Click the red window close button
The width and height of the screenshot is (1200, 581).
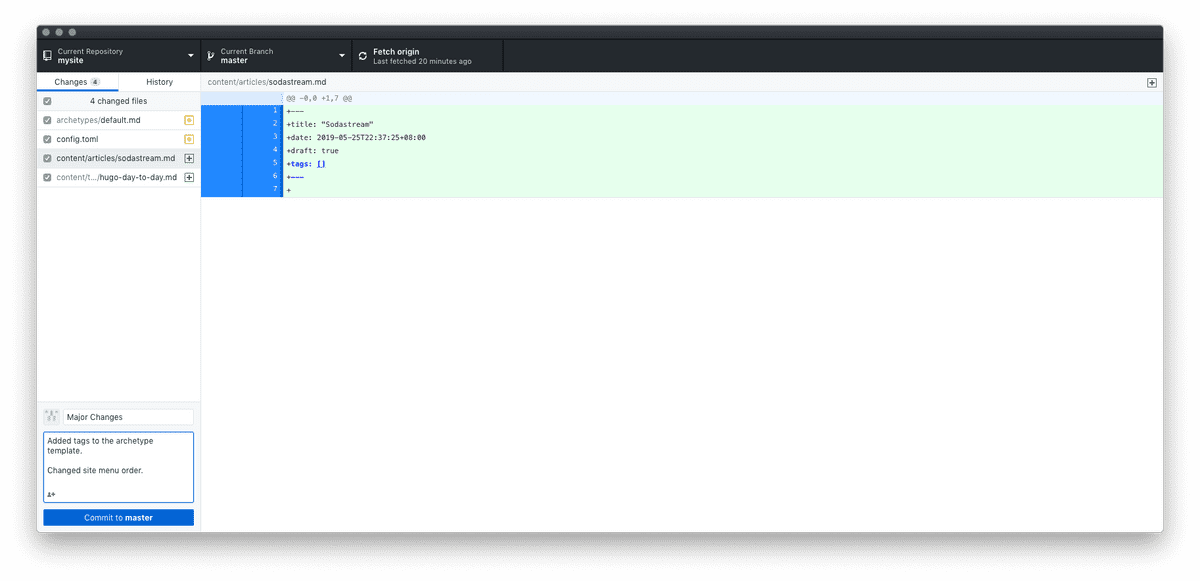[x=46, y=32]
